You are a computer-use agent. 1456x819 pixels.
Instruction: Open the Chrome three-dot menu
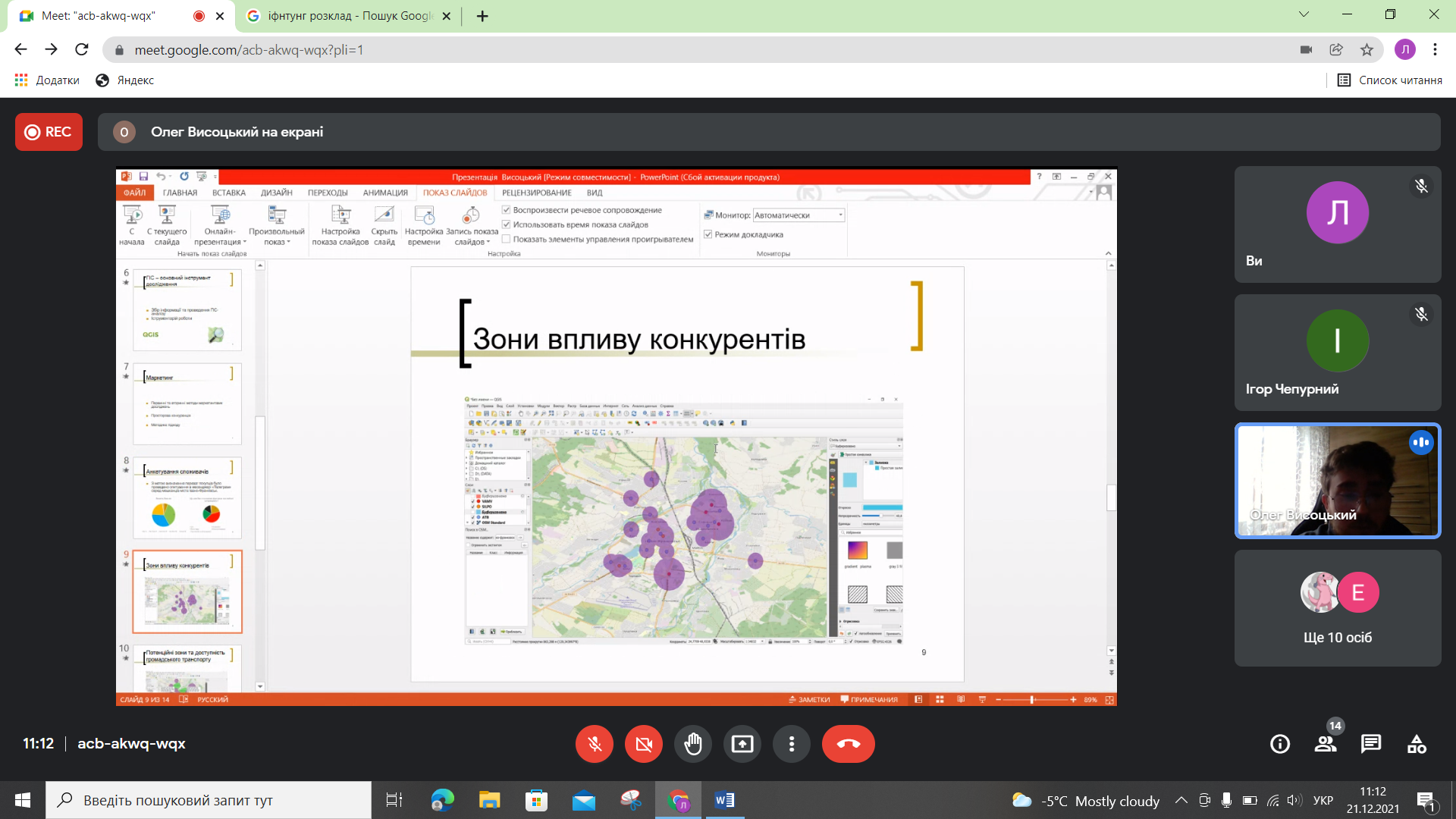point(1435,50)
